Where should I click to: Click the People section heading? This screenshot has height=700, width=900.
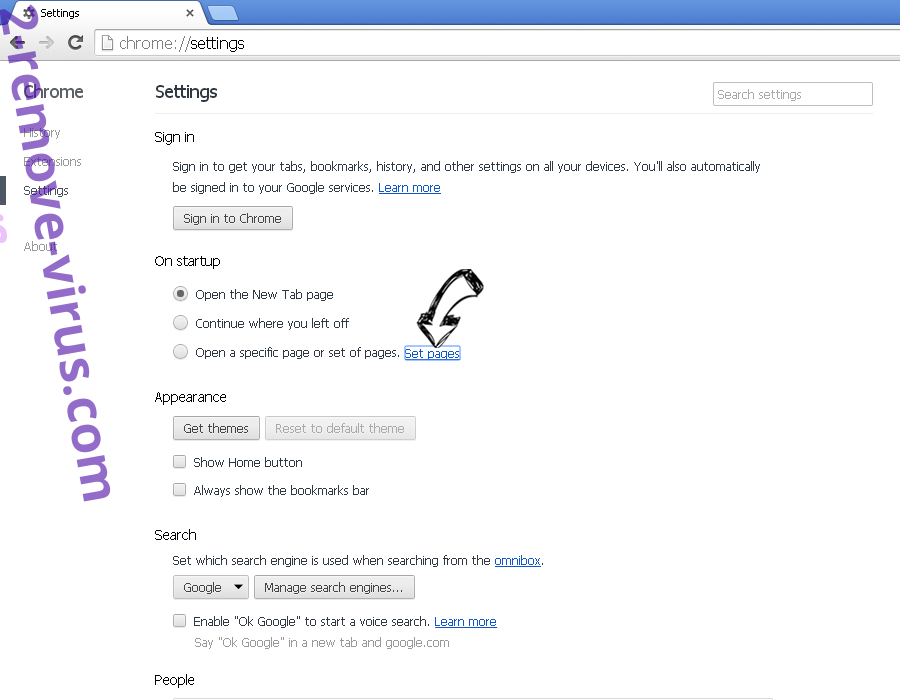(x=174, y=680)
